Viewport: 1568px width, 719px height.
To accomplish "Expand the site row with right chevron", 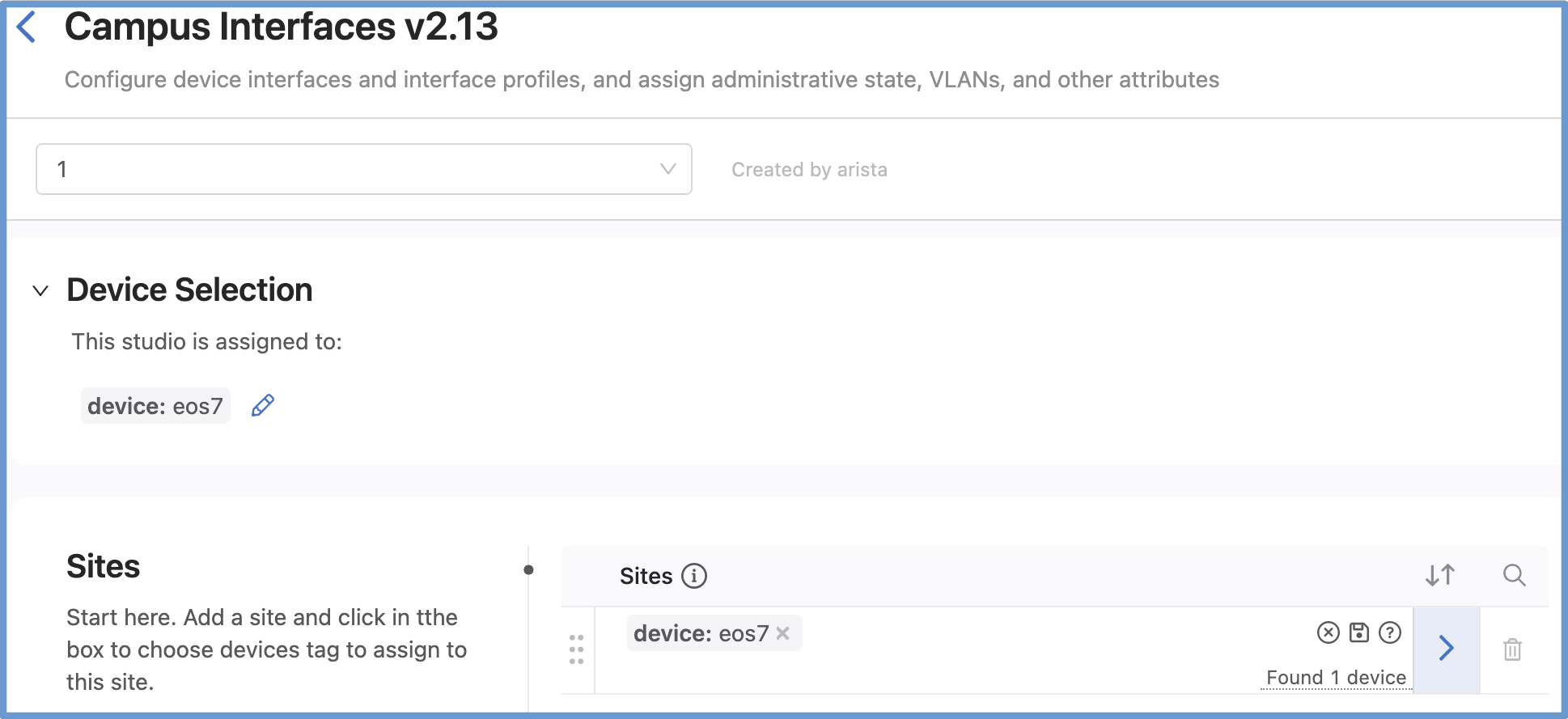I will click(x=1446, y=649).
